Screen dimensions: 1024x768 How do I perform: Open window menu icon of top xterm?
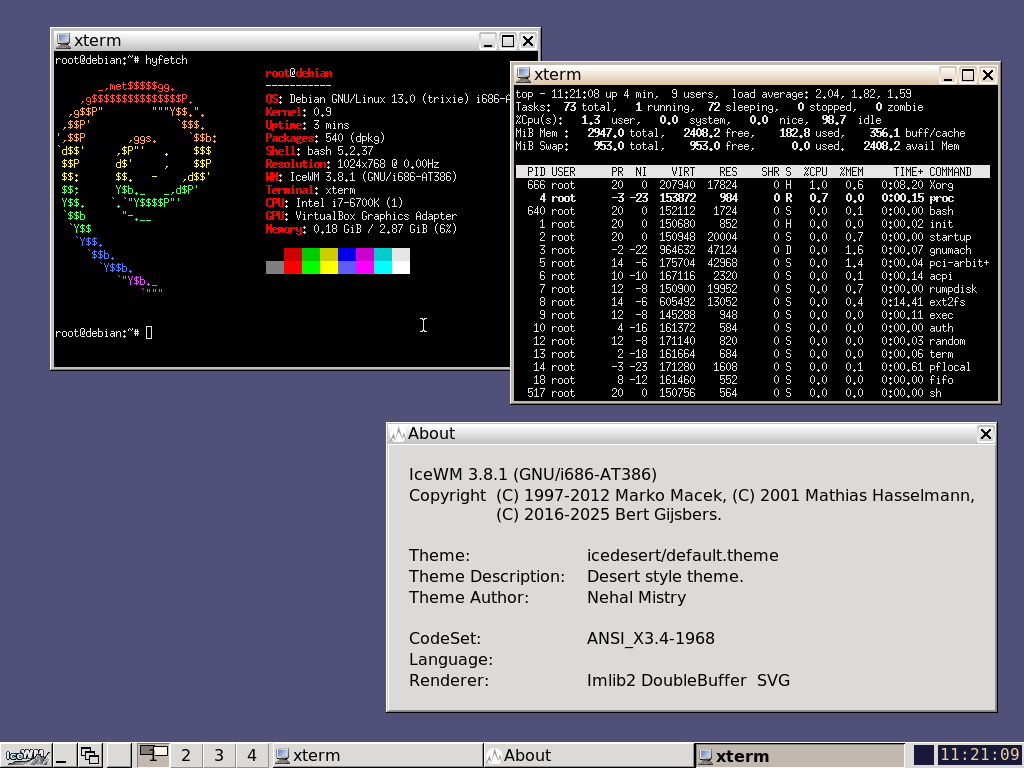(x=523, y=74)
